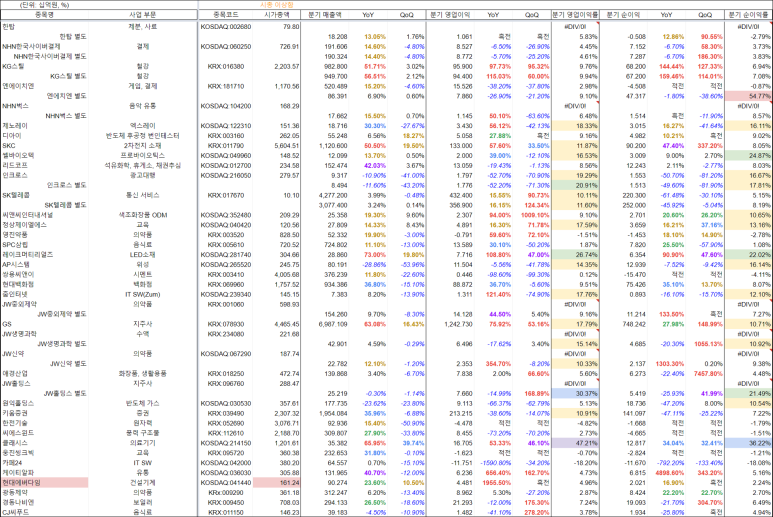Select the 풍력 구조물 business cell
The image size is (773, 517).
pyautogui.click(x=142, y=433)
